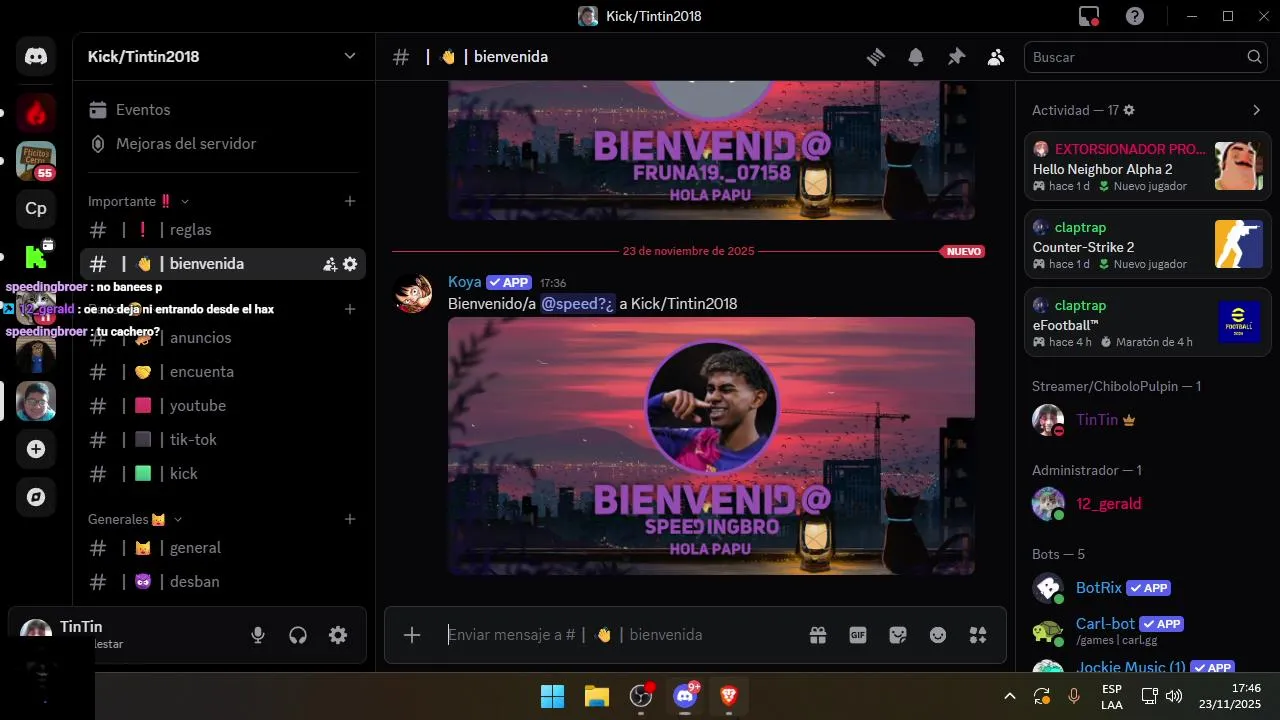Create channel in Importante category
This screenshot has height=720, width=1280.
coord(350,201)
